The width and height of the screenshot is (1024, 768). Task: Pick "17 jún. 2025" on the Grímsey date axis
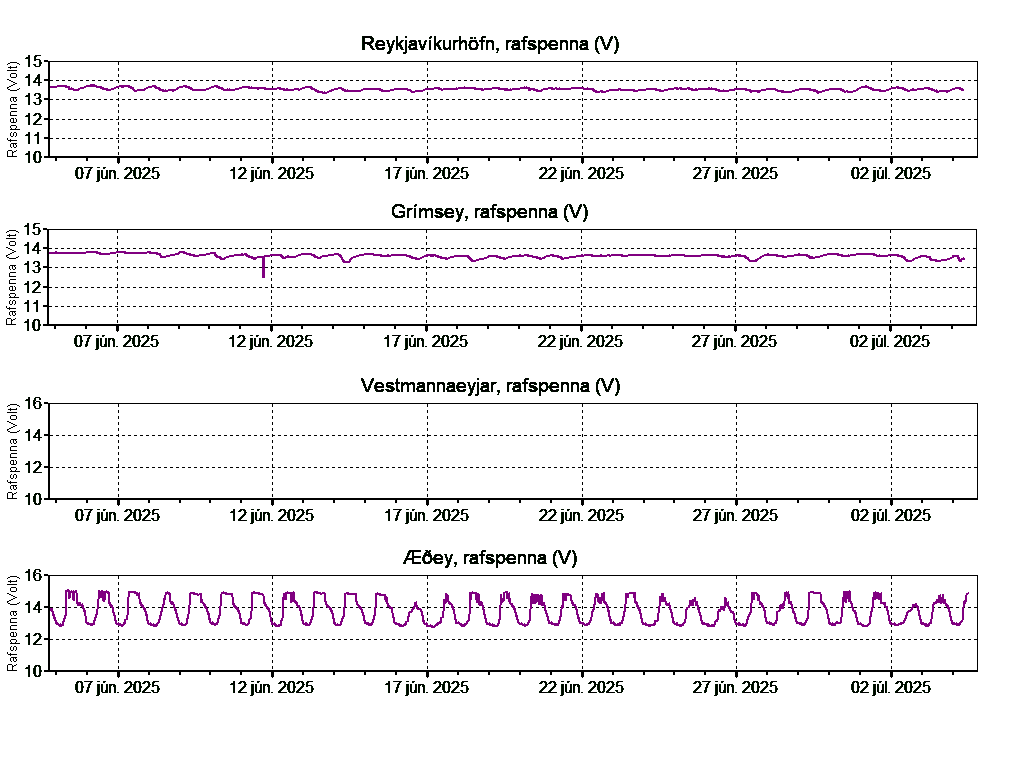[x=426, y=342]
